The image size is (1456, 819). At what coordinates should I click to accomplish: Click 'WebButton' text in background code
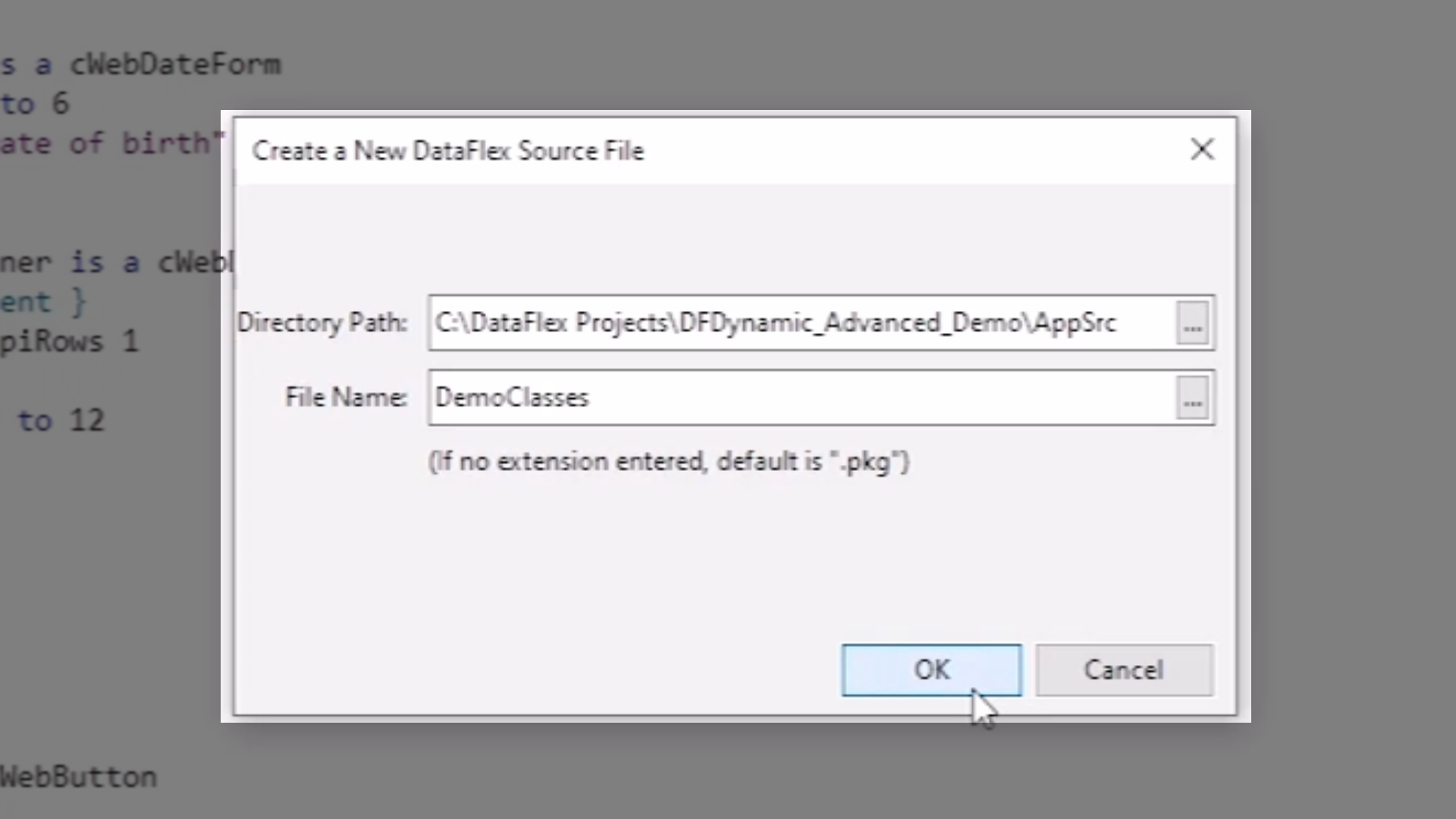pyautogui.click(x=78, y=777)
